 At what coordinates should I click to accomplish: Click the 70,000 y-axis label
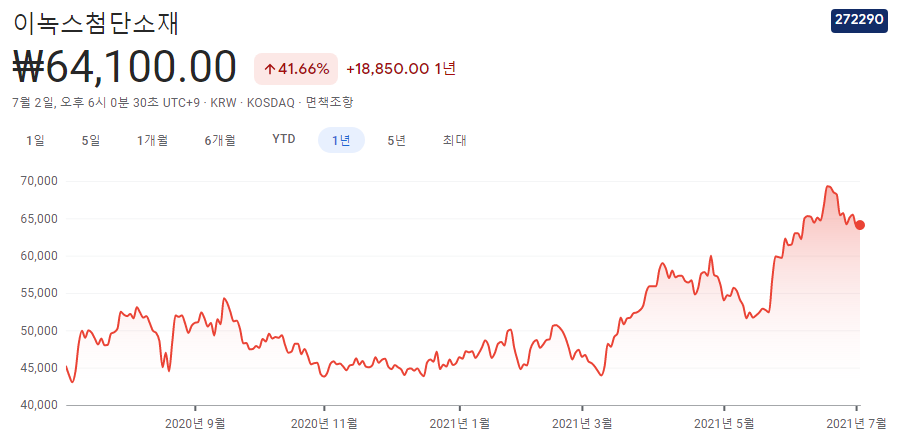point(39,181)
